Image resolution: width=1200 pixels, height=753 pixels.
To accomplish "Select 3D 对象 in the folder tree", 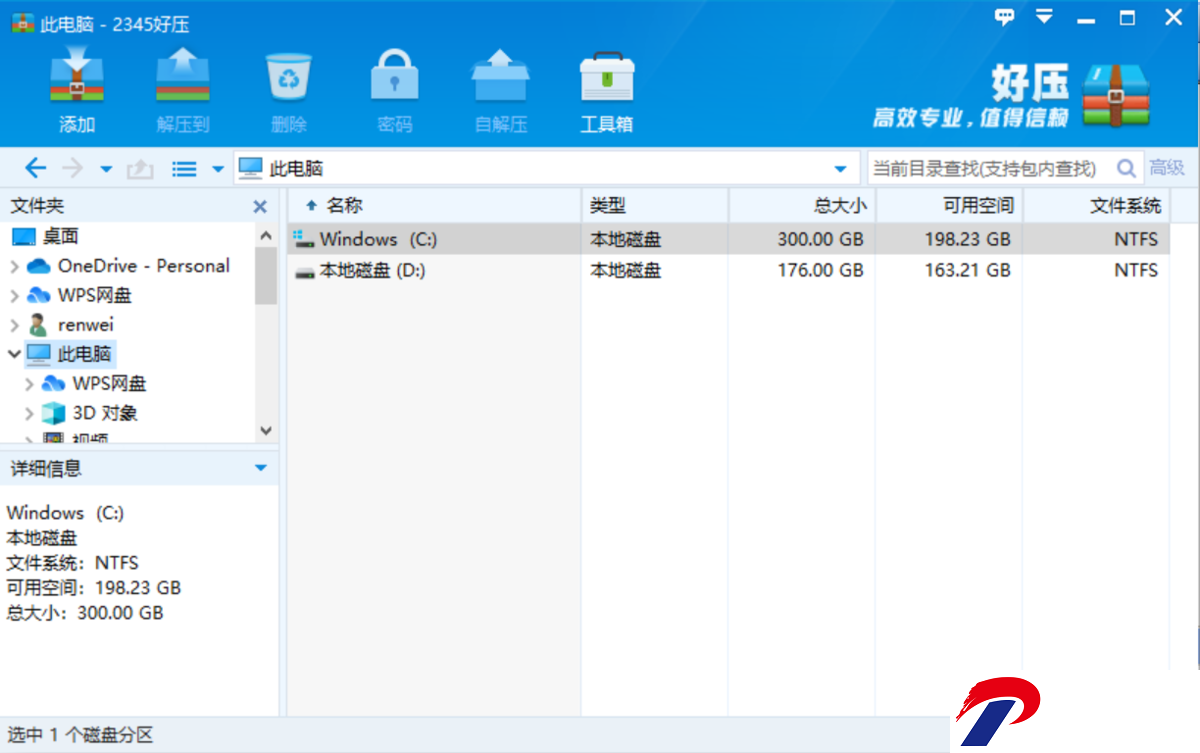I will click(90, 413).
